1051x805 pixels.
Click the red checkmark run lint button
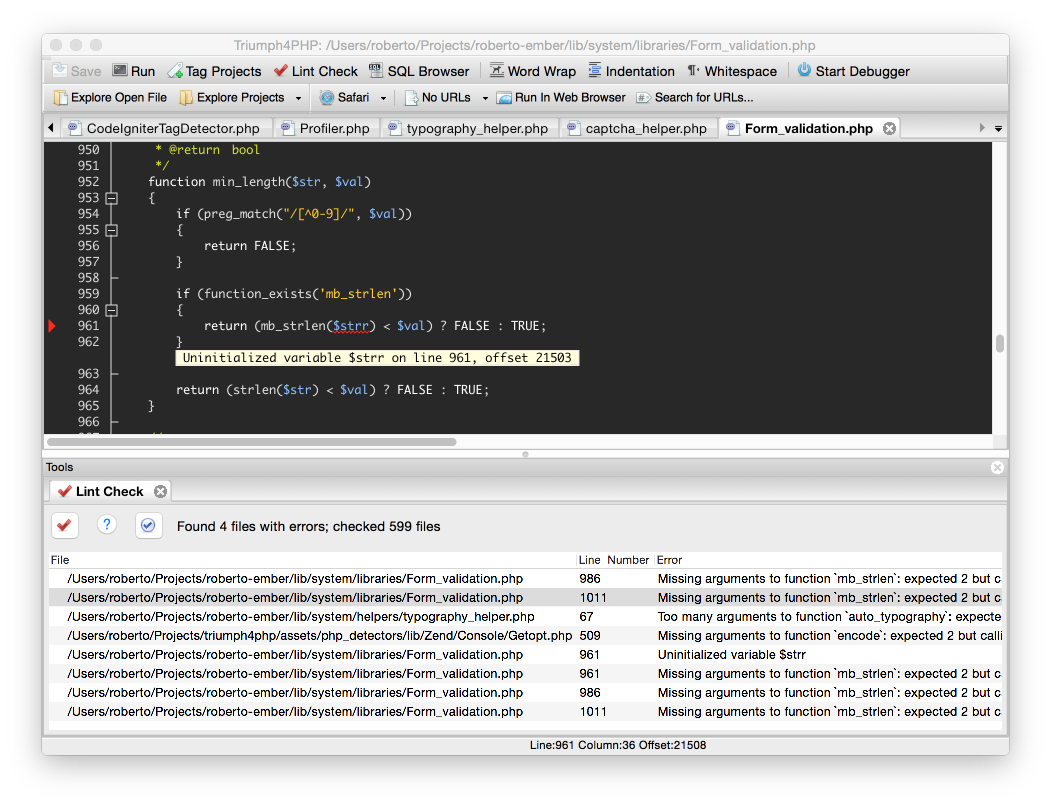coord(65,525)
